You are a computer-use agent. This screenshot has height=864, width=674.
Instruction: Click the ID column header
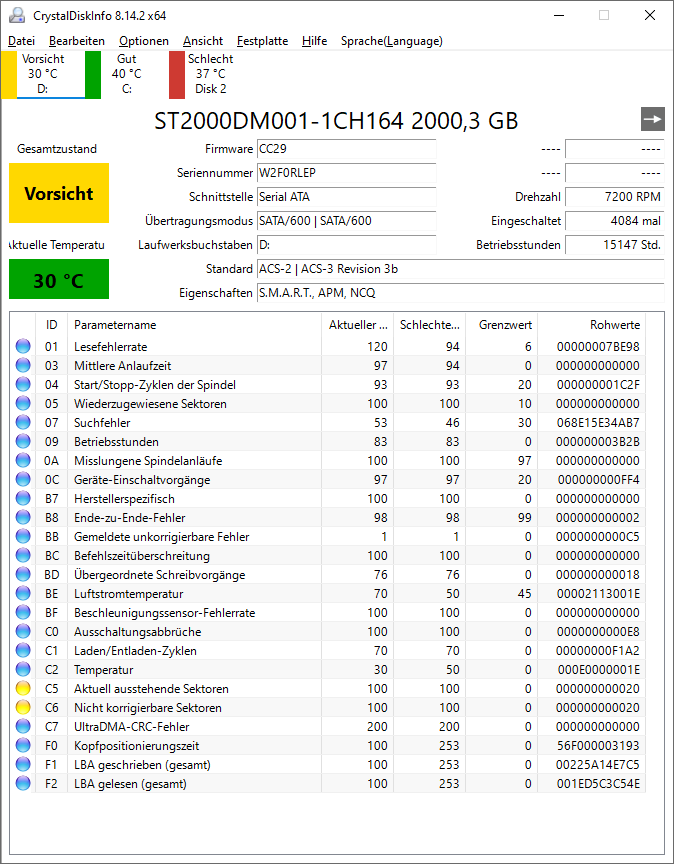click(51, 325)
